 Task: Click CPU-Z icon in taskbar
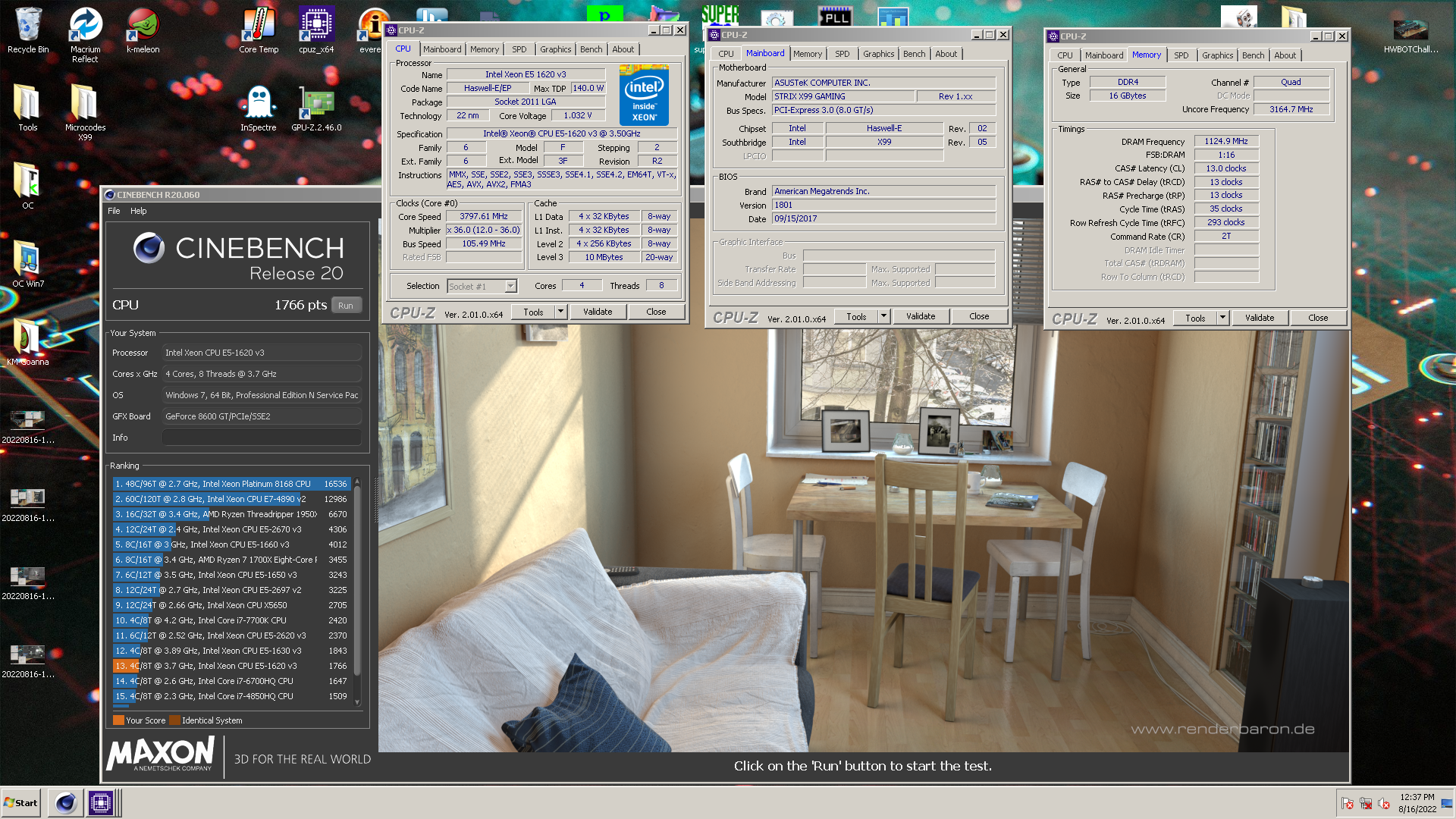100,802
